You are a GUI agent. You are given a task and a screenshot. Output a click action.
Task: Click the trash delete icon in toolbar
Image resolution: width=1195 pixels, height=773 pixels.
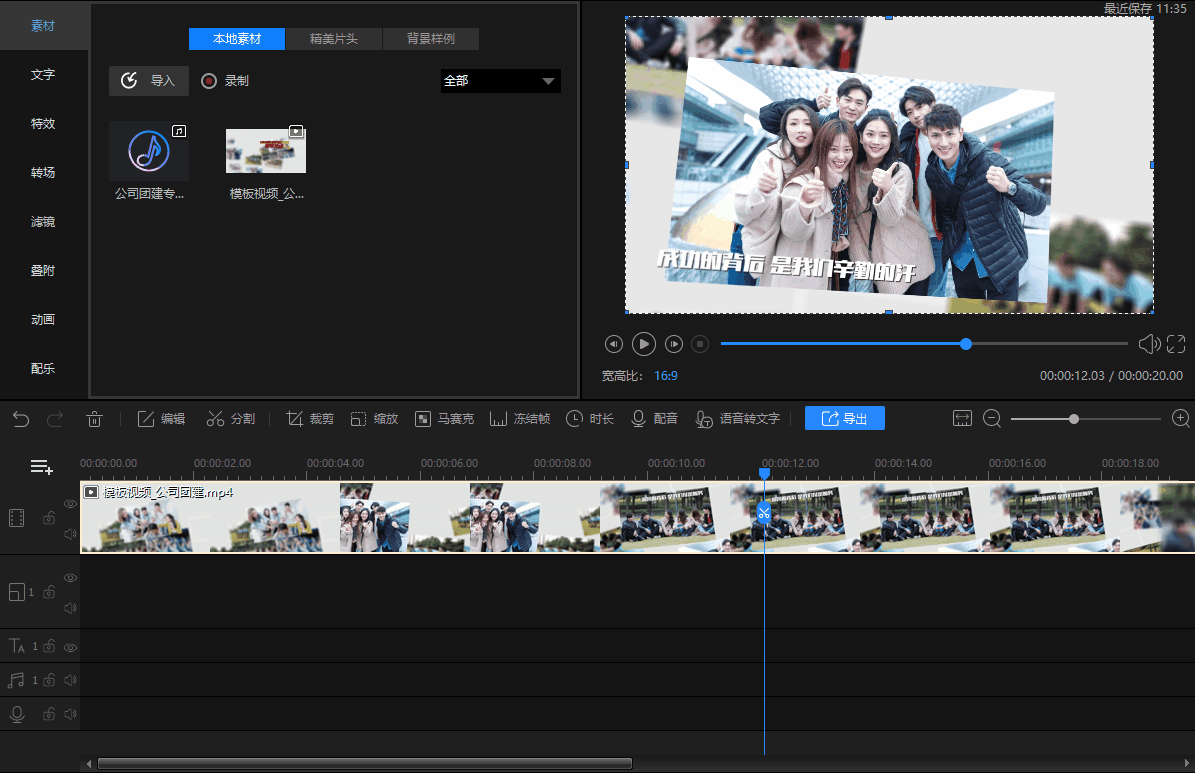click(94, 419)
